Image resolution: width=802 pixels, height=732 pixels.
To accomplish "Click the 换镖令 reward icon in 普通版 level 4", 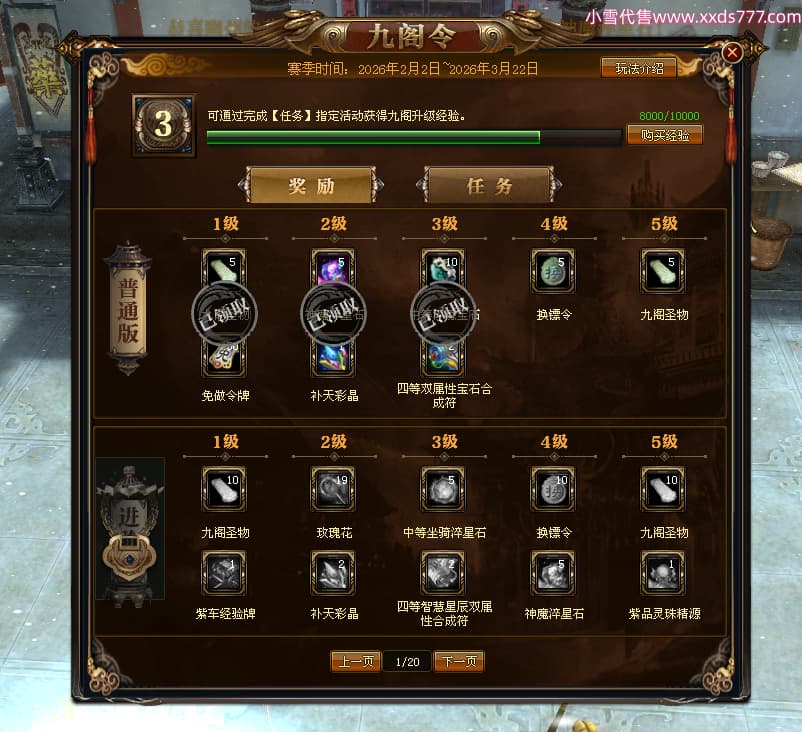I will tap(553, 271).
